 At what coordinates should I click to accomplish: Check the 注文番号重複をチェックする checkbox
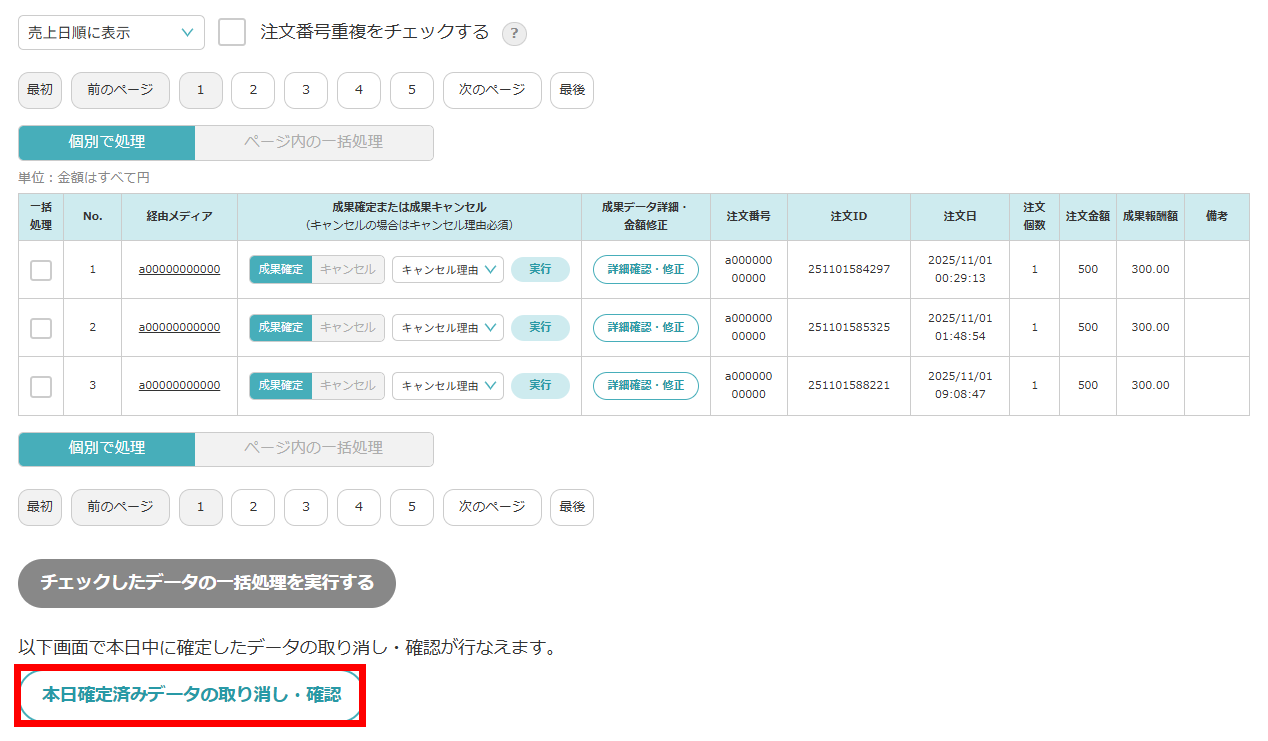(232, 32)
